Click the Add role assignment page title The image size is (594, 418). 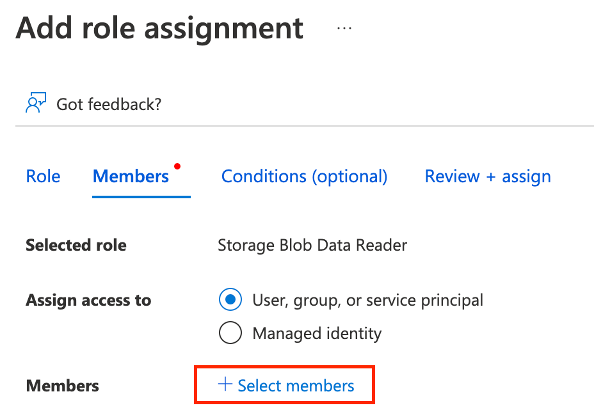[x=159, y=29]
